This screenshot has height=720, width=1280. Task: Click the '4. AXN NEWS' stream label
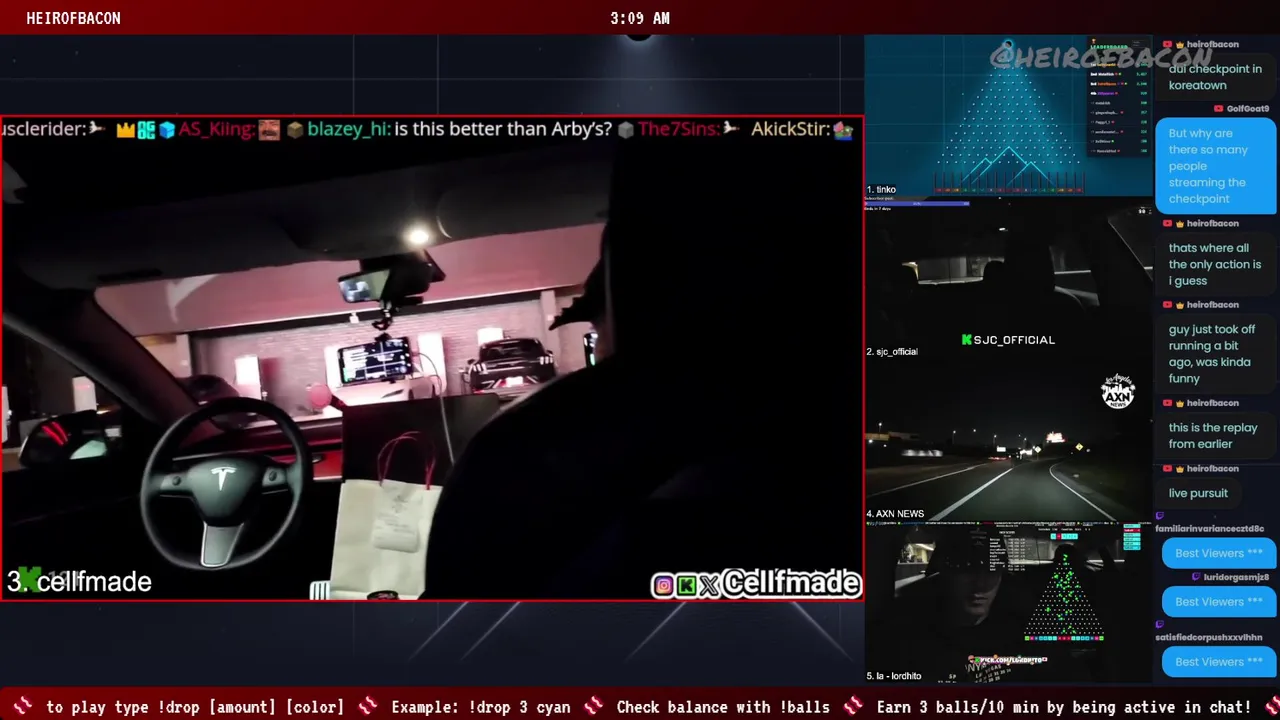click(x=895, y=514)
